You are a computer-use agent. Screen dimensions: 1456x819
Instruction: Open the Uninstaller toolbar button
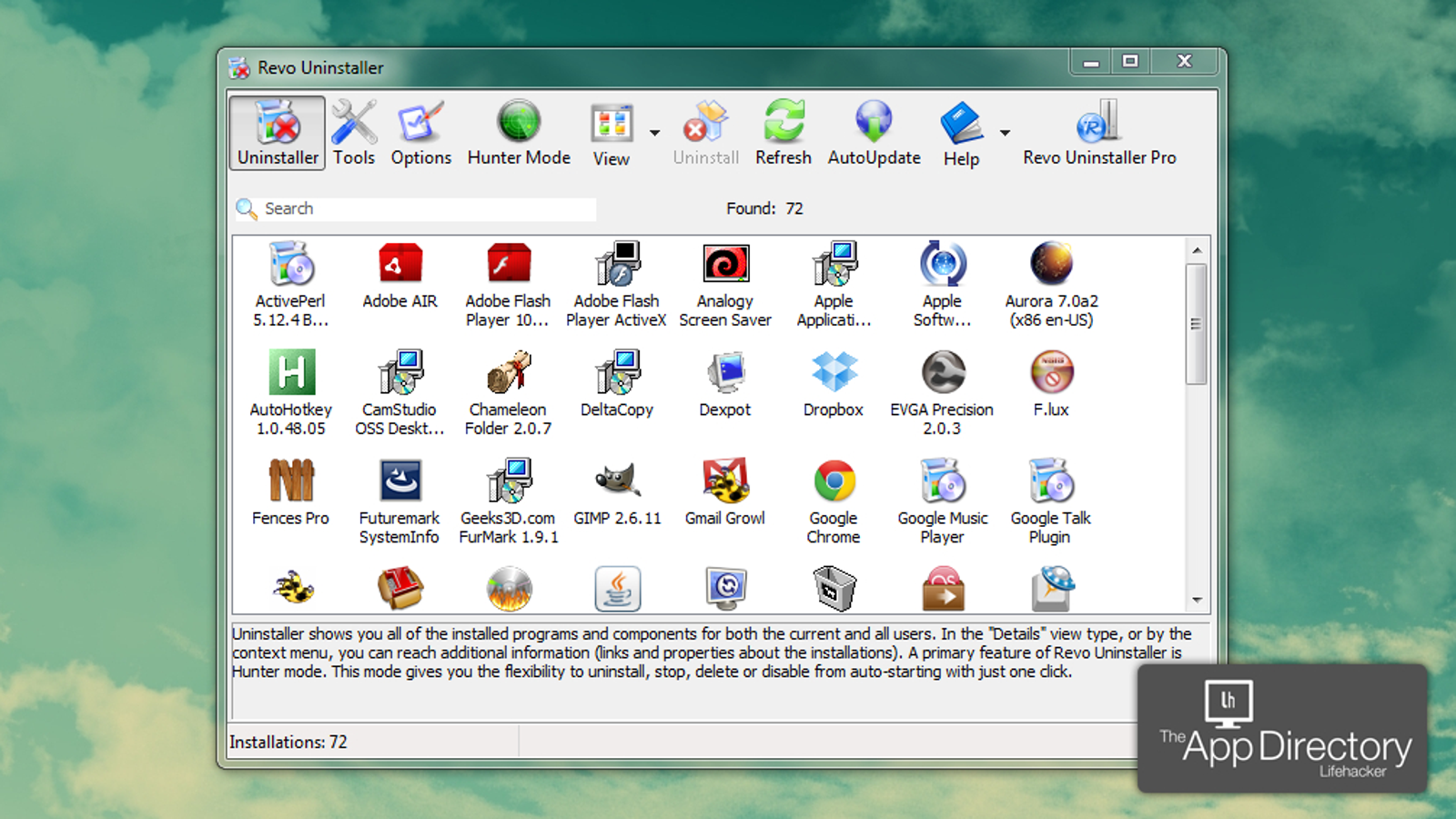pos(278,133)
